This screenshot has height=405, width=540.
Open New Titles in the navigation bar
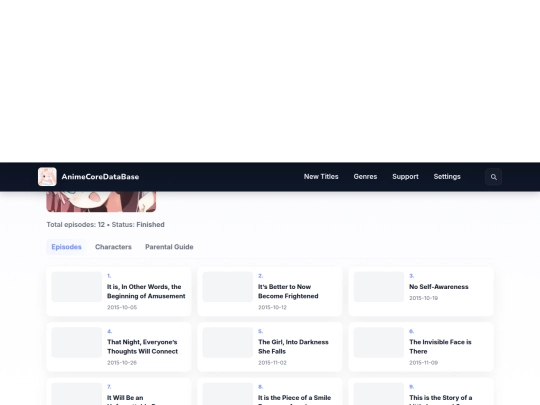321,177
